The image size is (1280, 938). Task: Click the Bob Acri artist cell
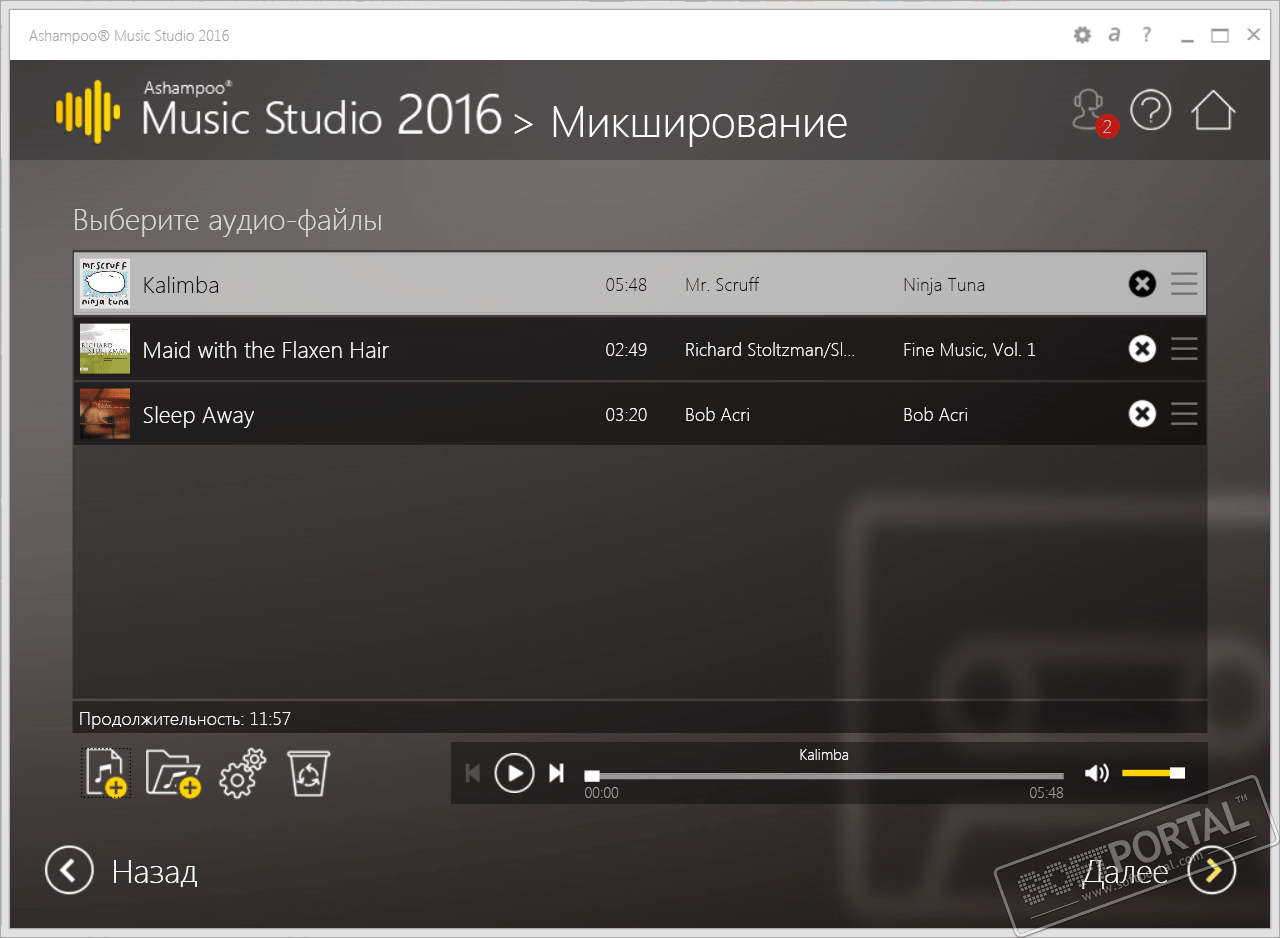coord(717,415)
